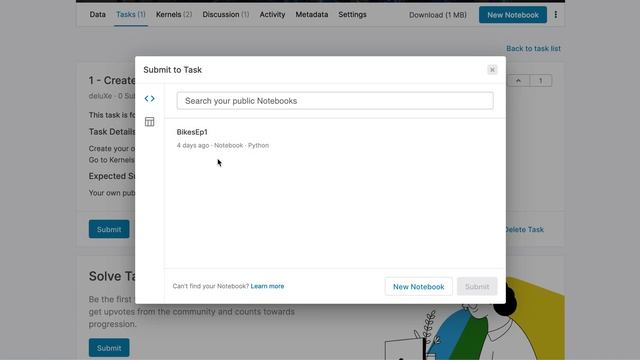The image size is (640, 360).
Task: Open the Settings tab
Action: point(352,14)
